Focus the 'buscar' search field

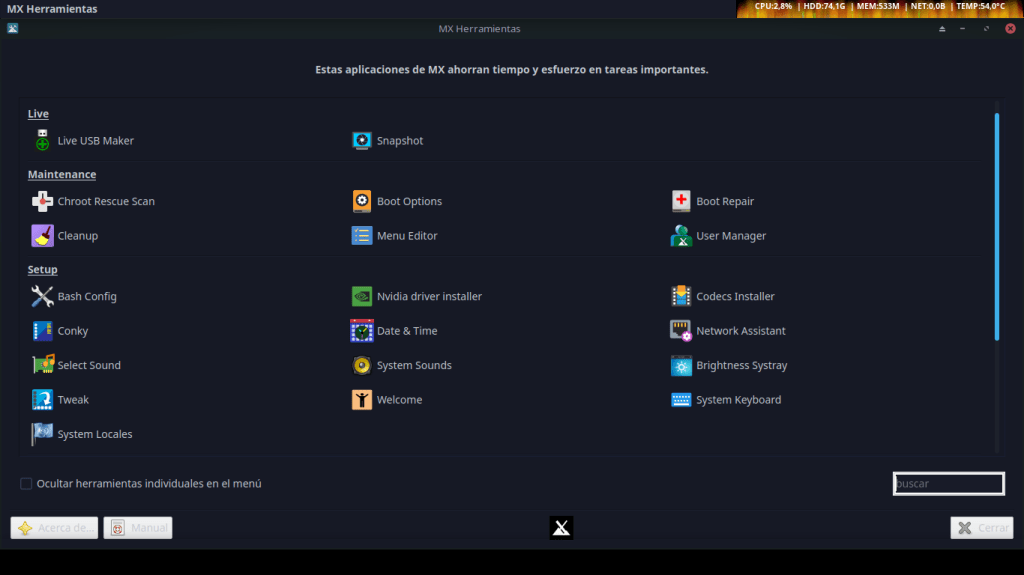(x=948, y=484)
